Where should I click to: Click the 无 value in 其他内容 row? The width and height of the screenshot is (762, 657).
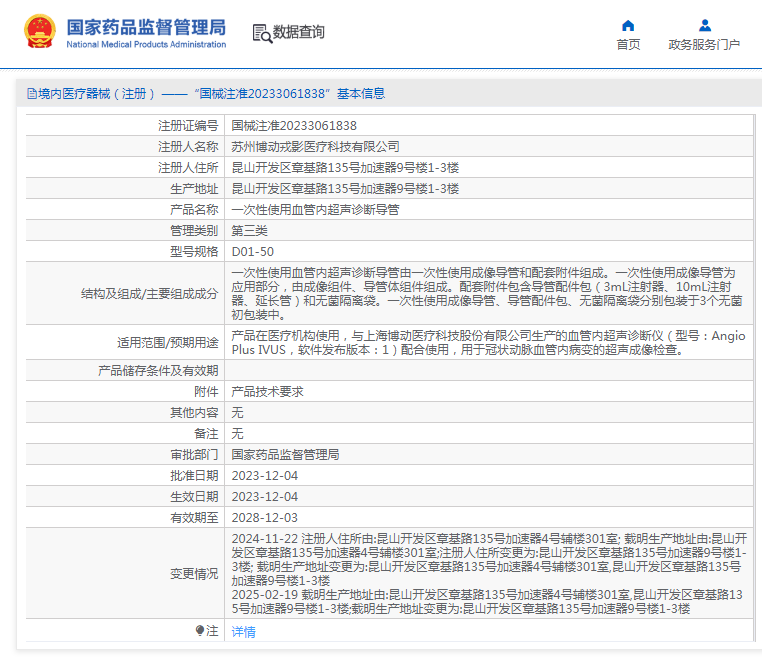237,413
